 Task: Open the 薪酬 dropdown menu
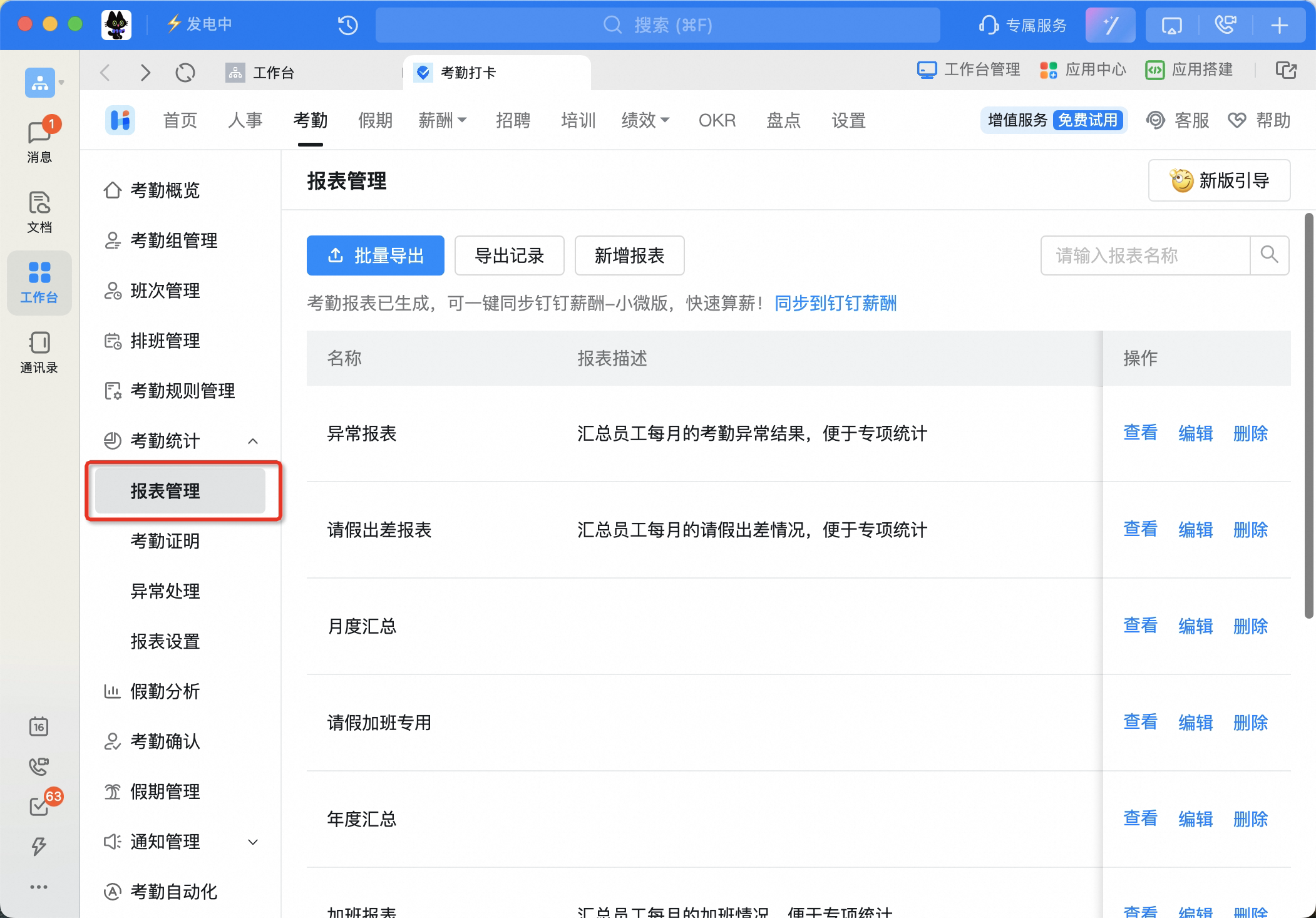tap(443, 120)
